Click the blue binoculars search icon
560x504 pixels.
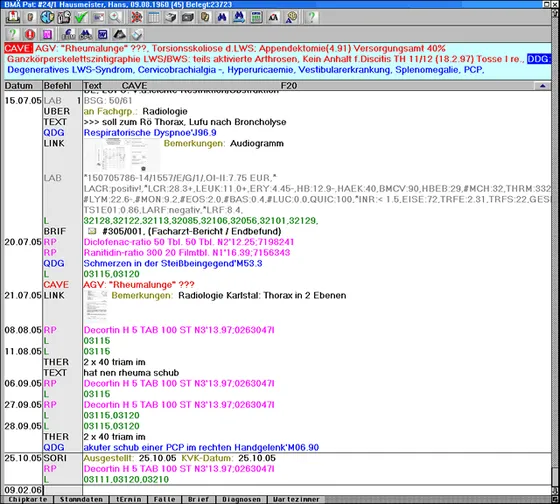pyautogui.click(x=222, y=17)
